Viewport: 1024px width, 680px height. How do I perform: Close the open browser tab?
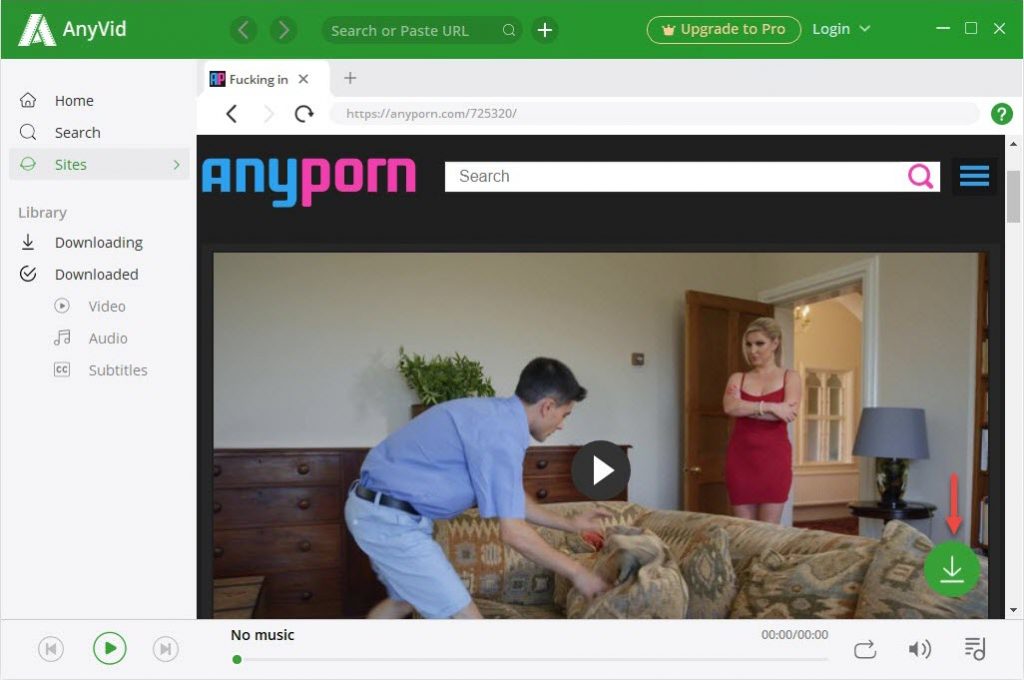click(303, 79)
